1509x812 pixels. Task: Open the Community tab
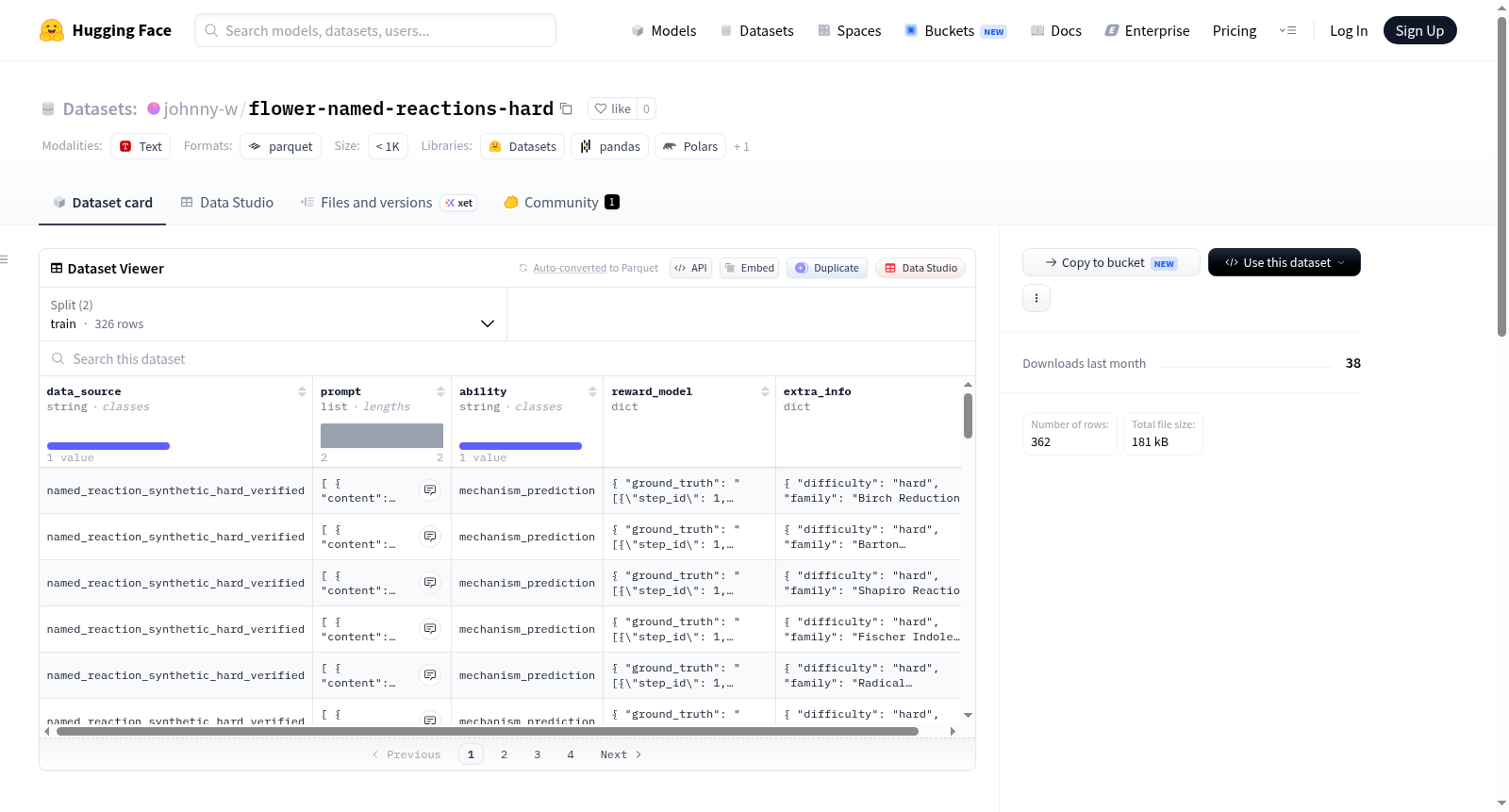pos(561,203)
